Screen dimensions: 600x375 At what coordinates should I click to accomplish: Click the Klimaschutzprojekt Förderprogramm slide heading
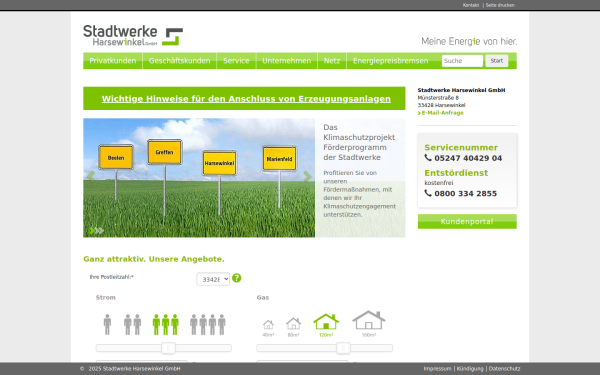coord(359,142)
